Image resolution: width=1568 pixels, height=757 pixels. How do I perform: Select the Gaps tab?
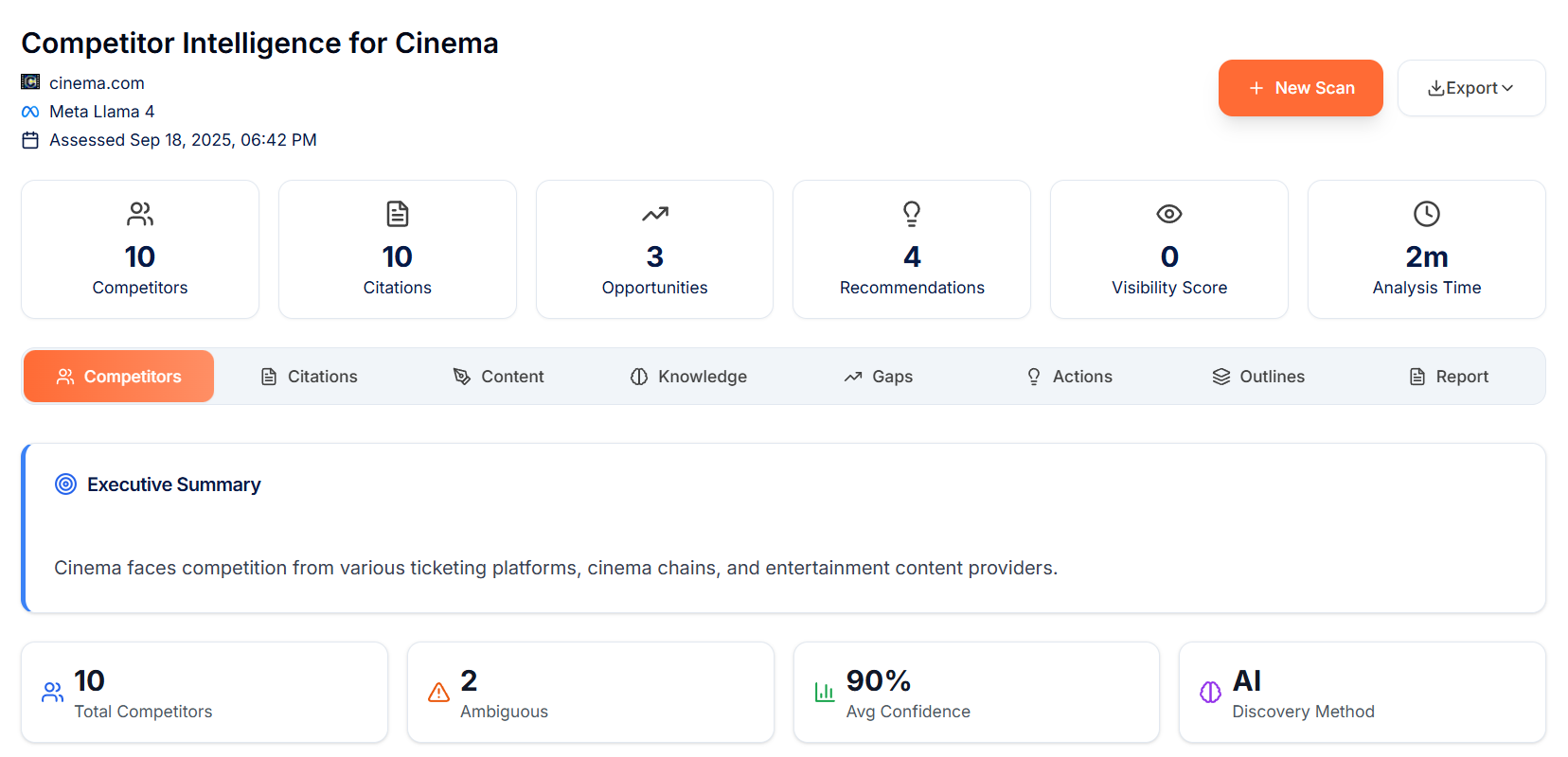tap(878, 377)
